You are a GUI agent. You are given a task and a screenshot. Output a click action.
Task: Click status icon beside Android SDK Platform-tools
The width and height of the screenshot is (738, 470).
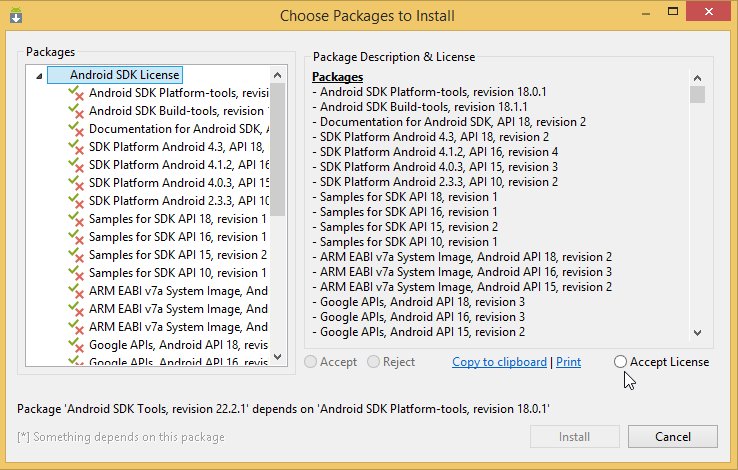click(76, 93)
